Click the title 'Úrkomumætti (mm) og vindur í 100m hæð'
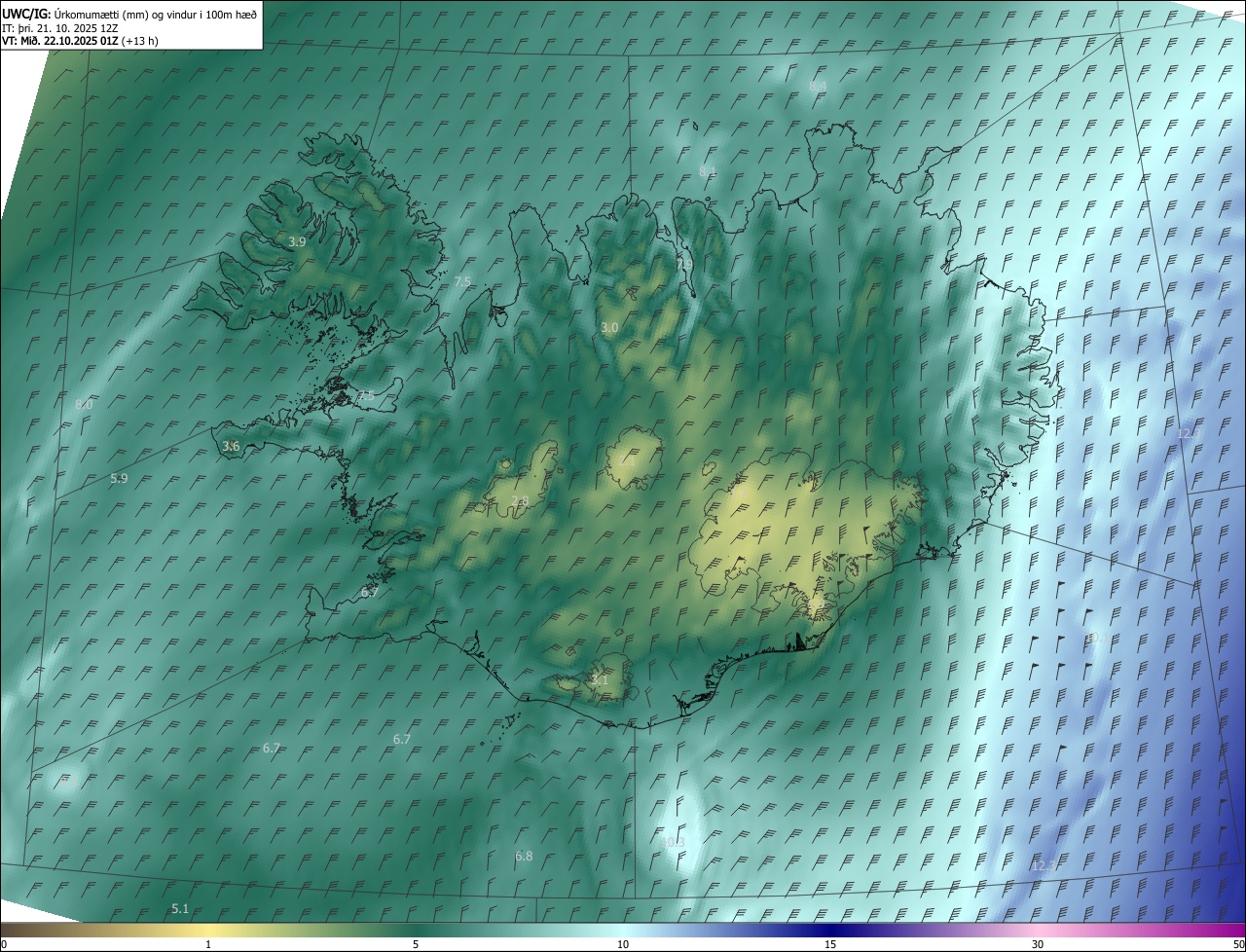 pyautogui.click(x=156, y=14)
